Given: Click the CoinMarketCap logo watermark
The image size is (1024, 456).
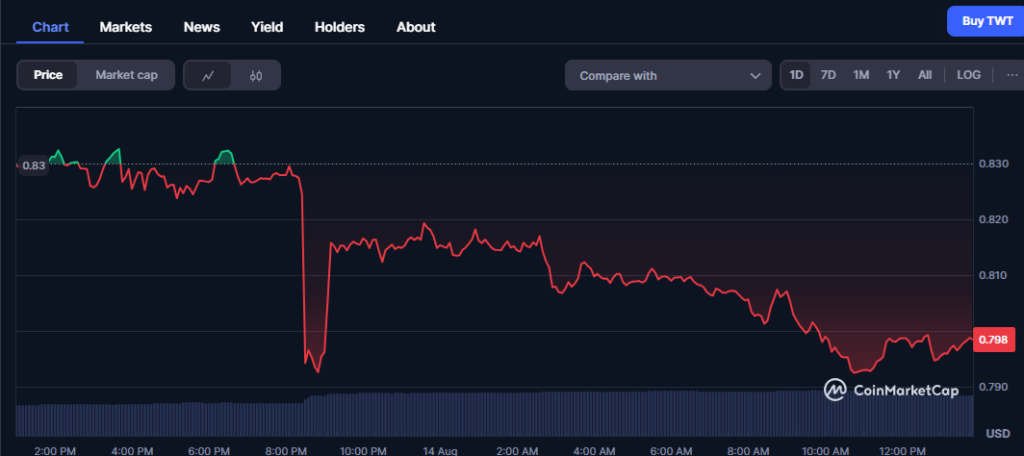Looking at the screenshot, I should (891, 390).
